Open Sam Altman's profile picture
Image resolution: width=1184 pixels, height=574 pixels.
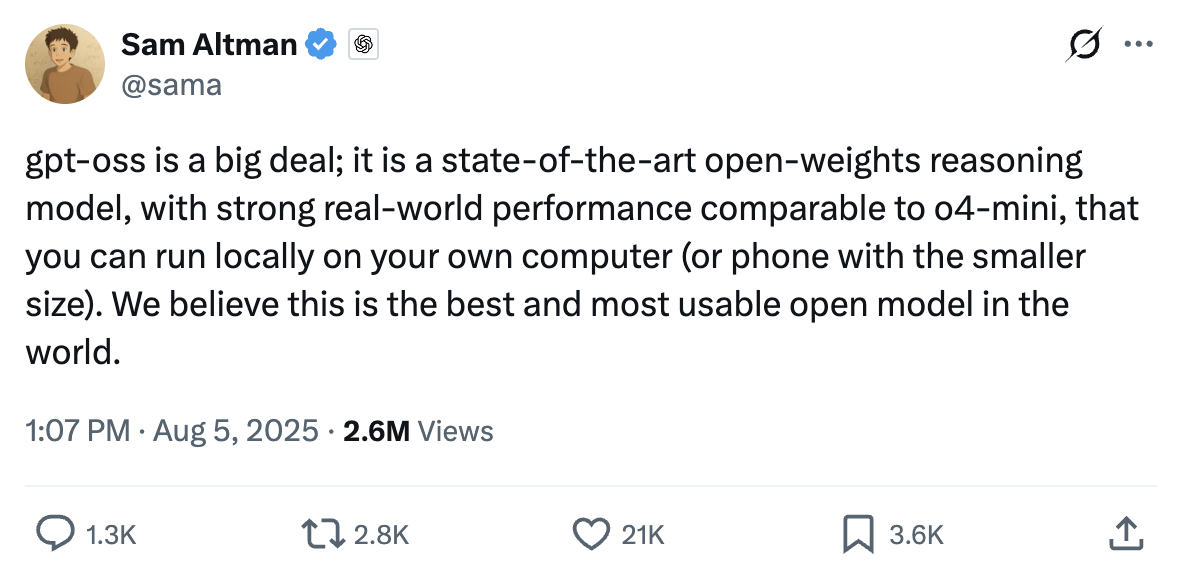64,64
